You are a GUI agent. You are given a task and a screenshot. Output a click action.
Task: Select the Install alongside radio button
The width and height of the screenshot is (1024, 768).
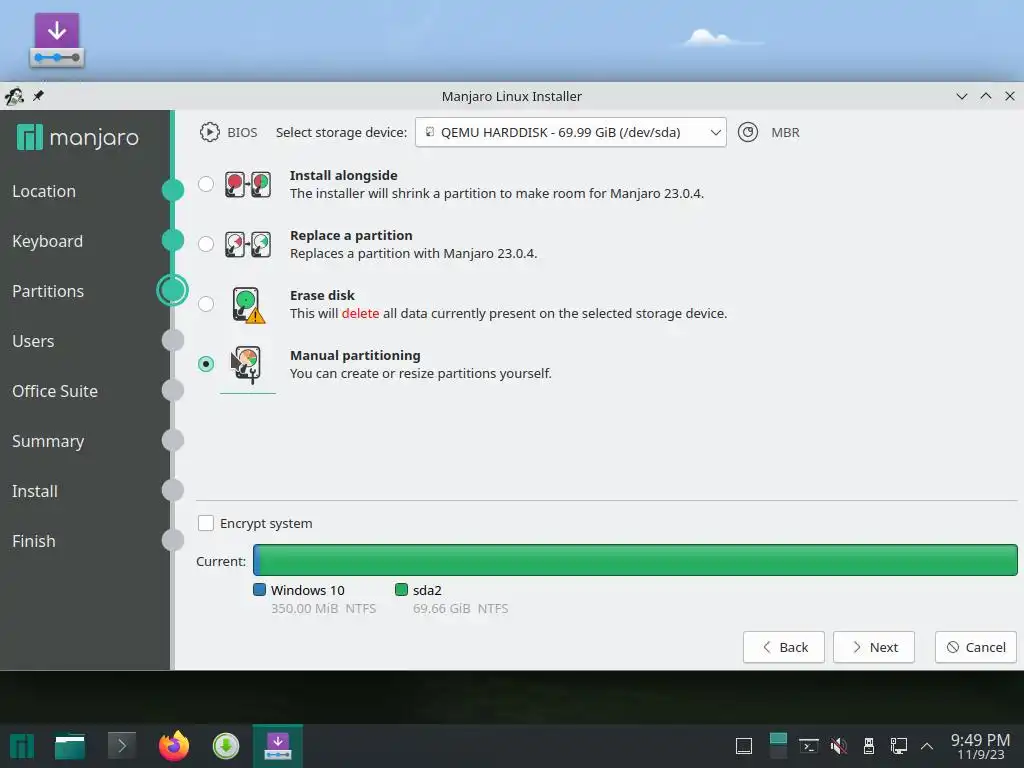pyautogui.click(x=206, y=184)
